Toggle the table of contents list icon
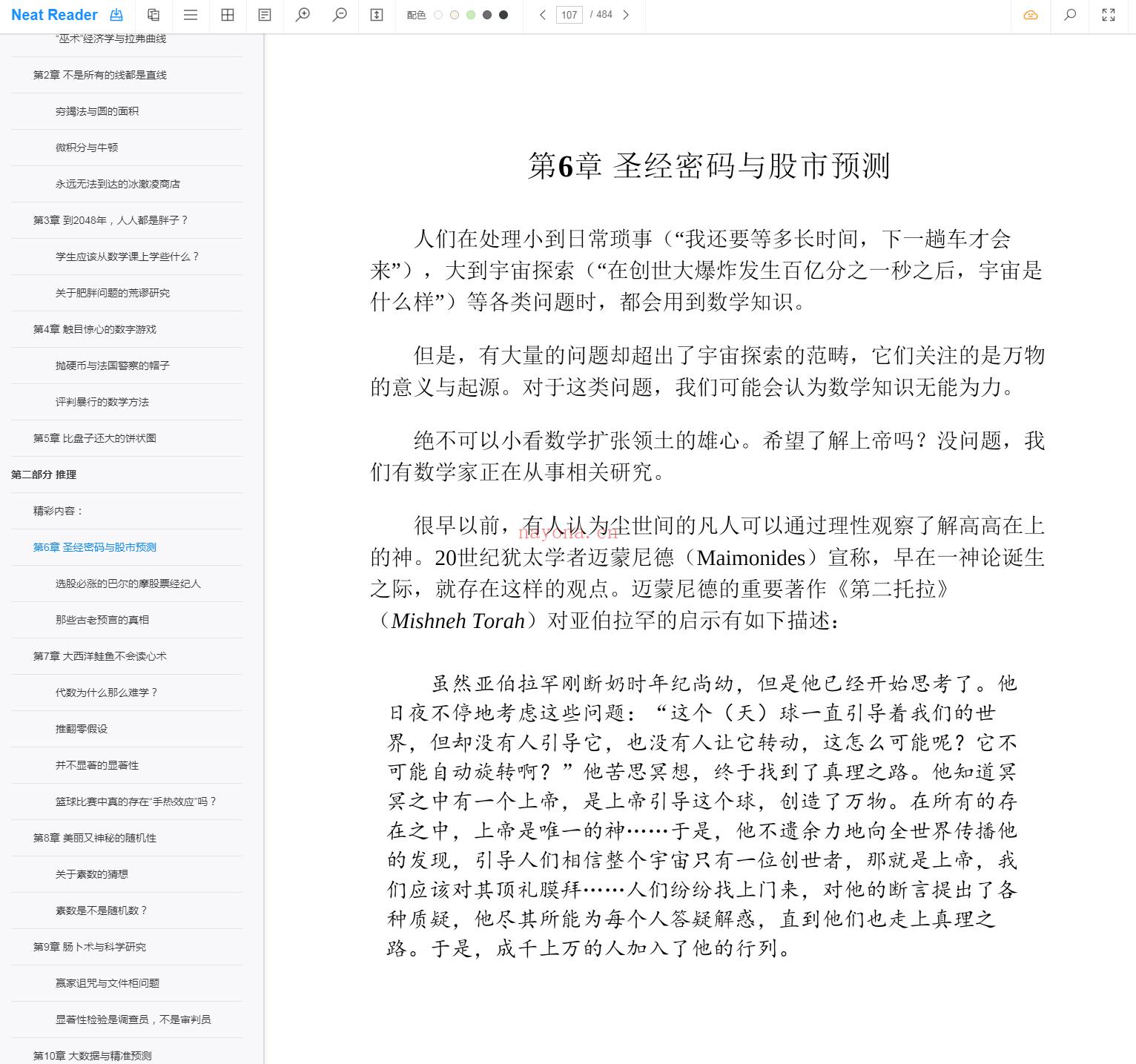1136x1064 pixels. 191,15
